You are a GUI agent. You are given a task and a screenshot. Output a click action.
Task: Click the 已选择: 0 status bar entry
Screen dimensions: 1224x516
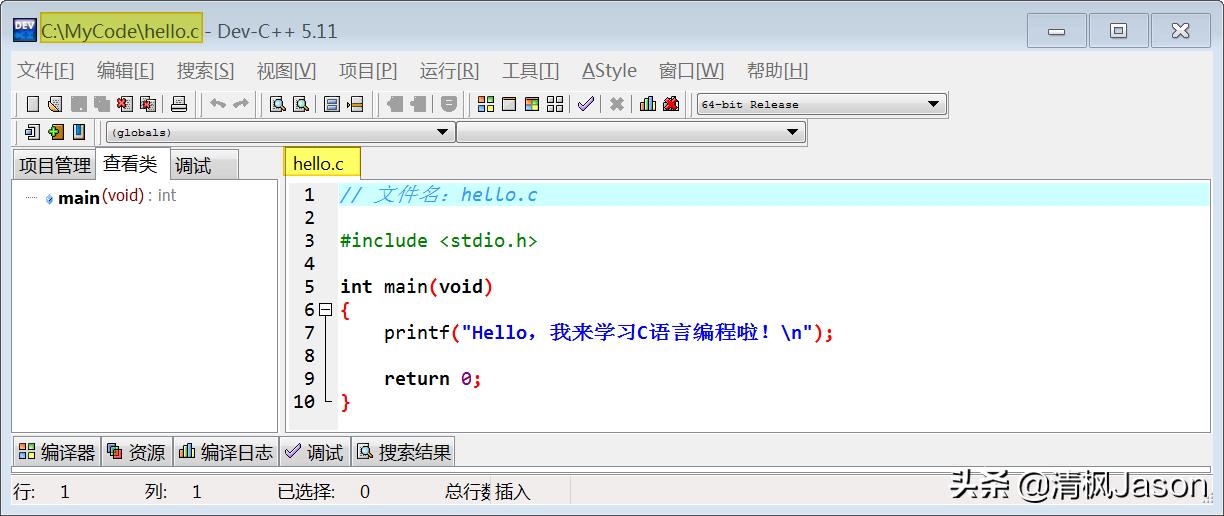(323, 492)
